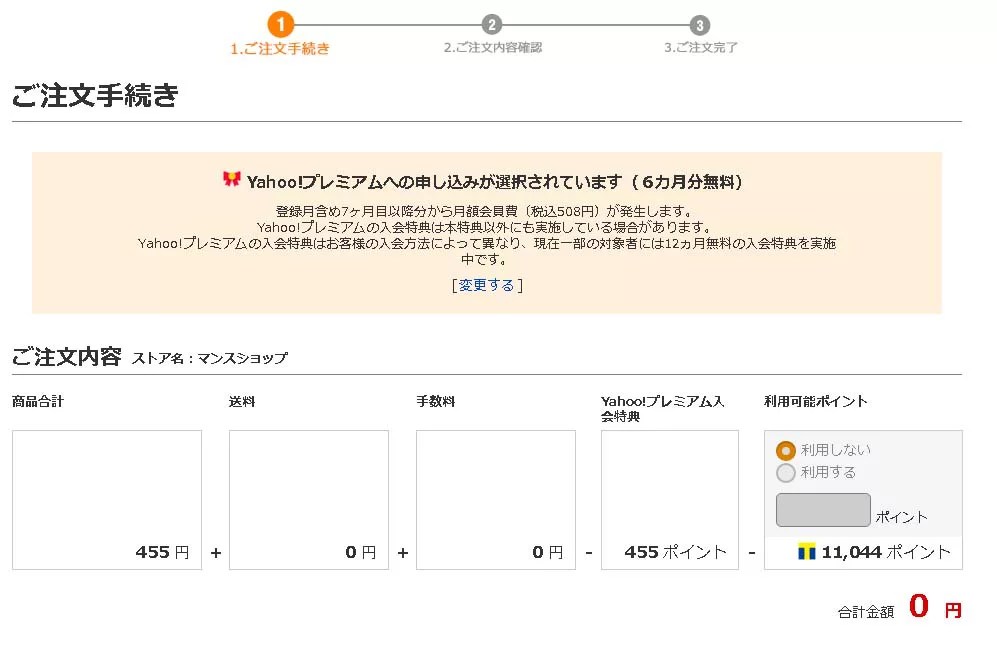Click the step 3 gray circle indicator
Image resolution: width=997 pixels, height=648 pixels.
(x=699, y=25)
